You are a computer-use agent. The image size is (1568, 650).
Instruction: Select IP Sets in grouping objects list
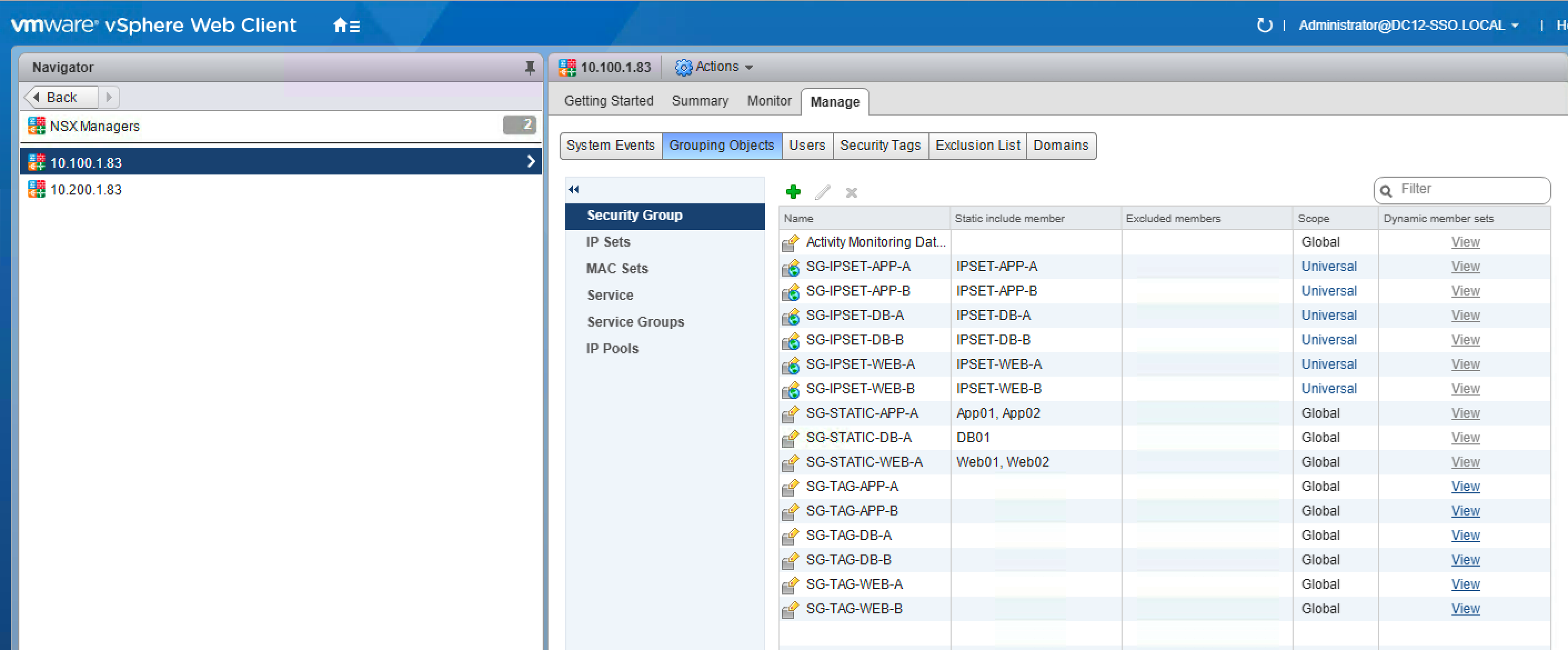click(607, 242)
